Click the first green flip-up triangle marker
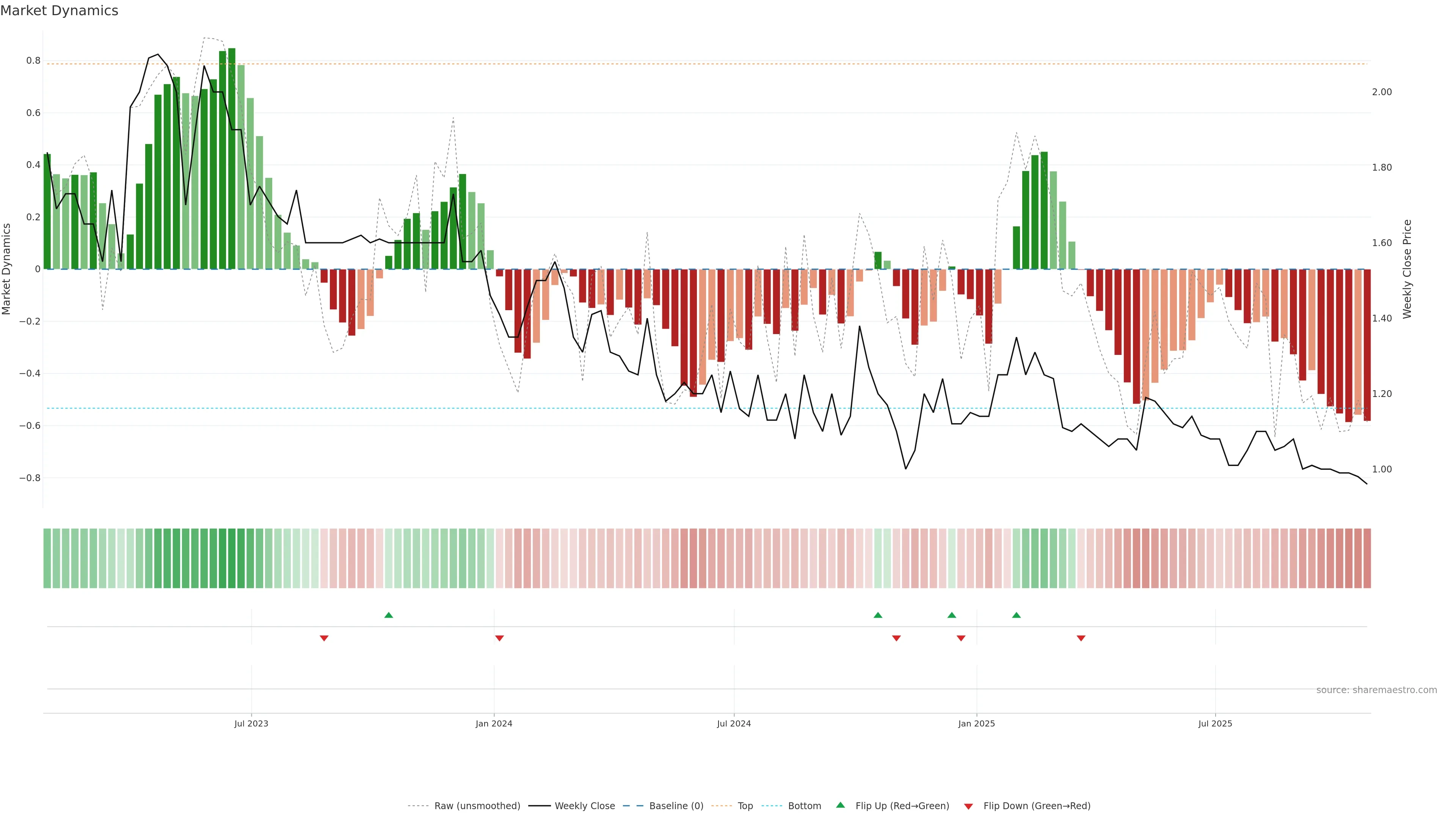This screenshot has height=819, width=1456. coord(388,615)
